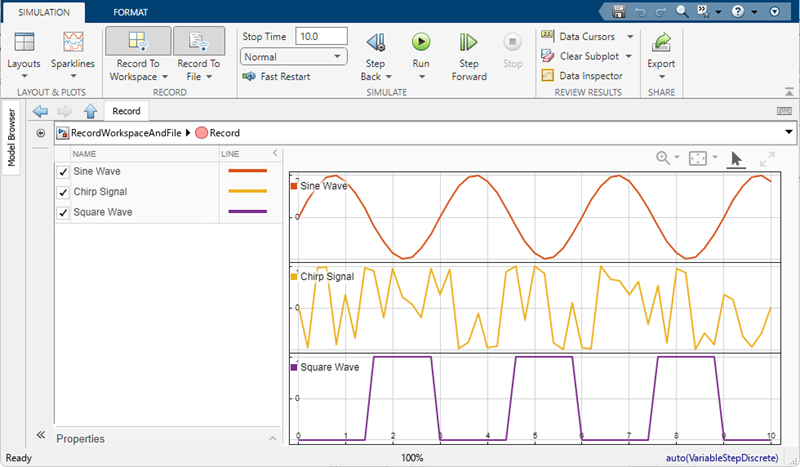
Task: Open the Model Browser side tab
Action: [11, 138]
